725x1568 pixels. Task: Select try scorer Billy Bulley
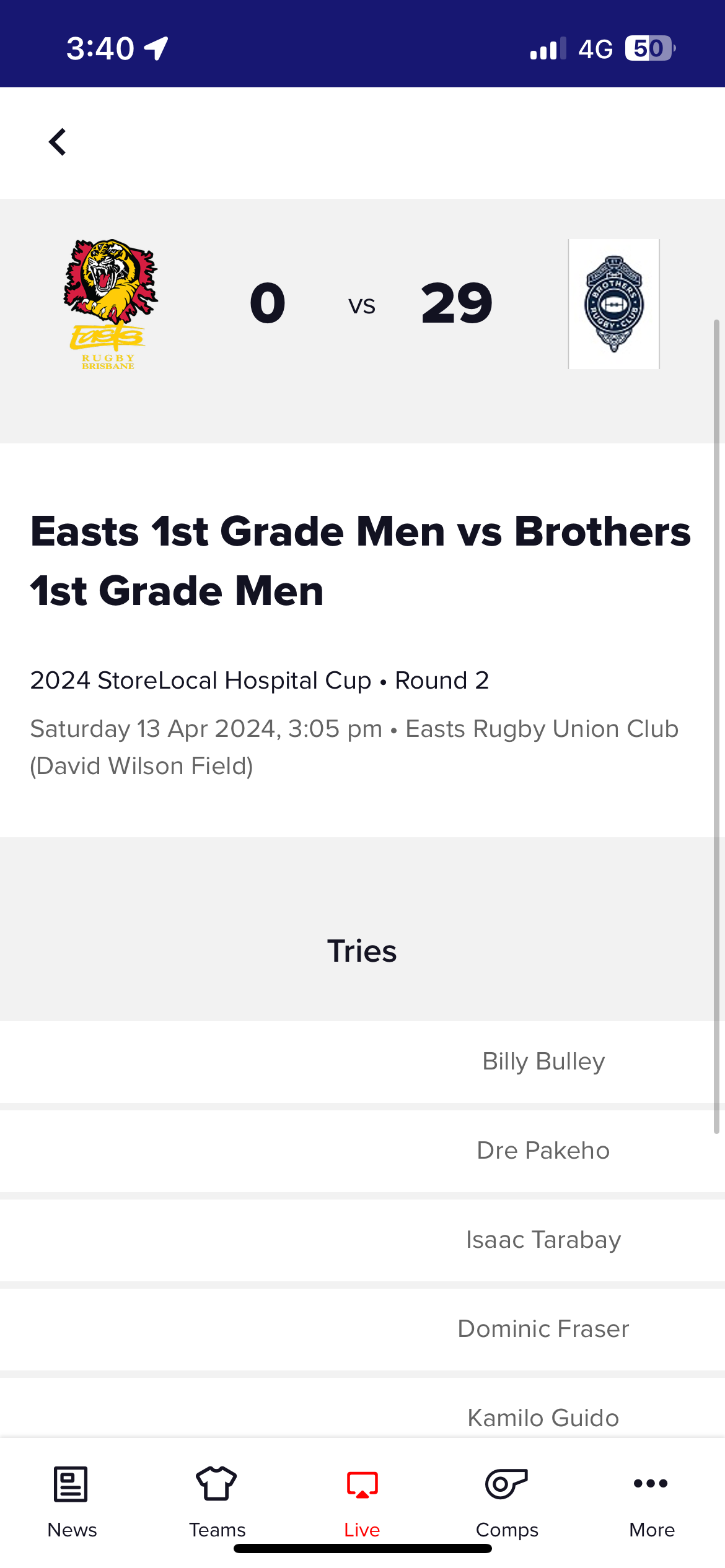pos(543,1061)
